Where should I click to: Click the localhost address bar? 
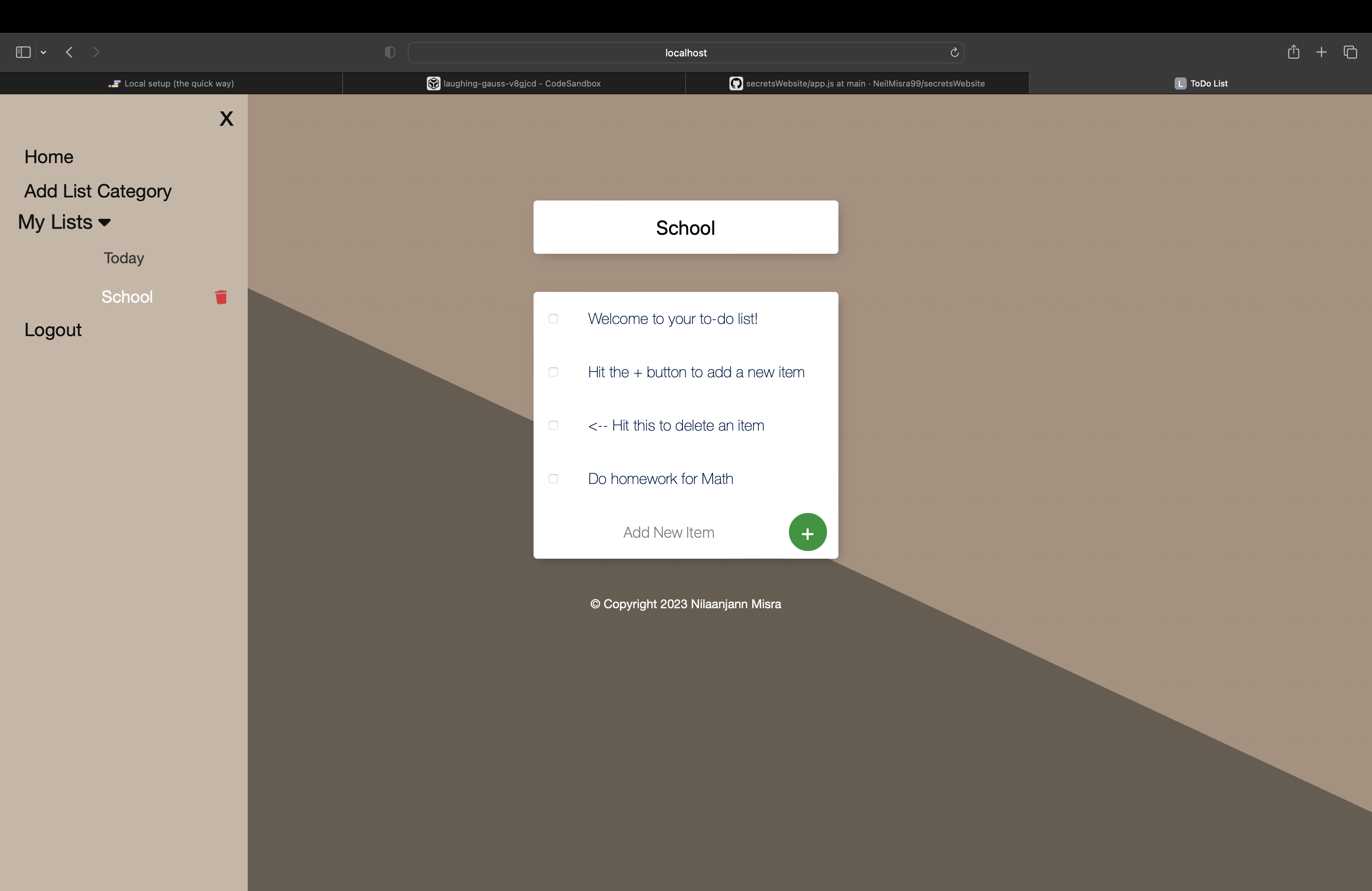point(685,53)
